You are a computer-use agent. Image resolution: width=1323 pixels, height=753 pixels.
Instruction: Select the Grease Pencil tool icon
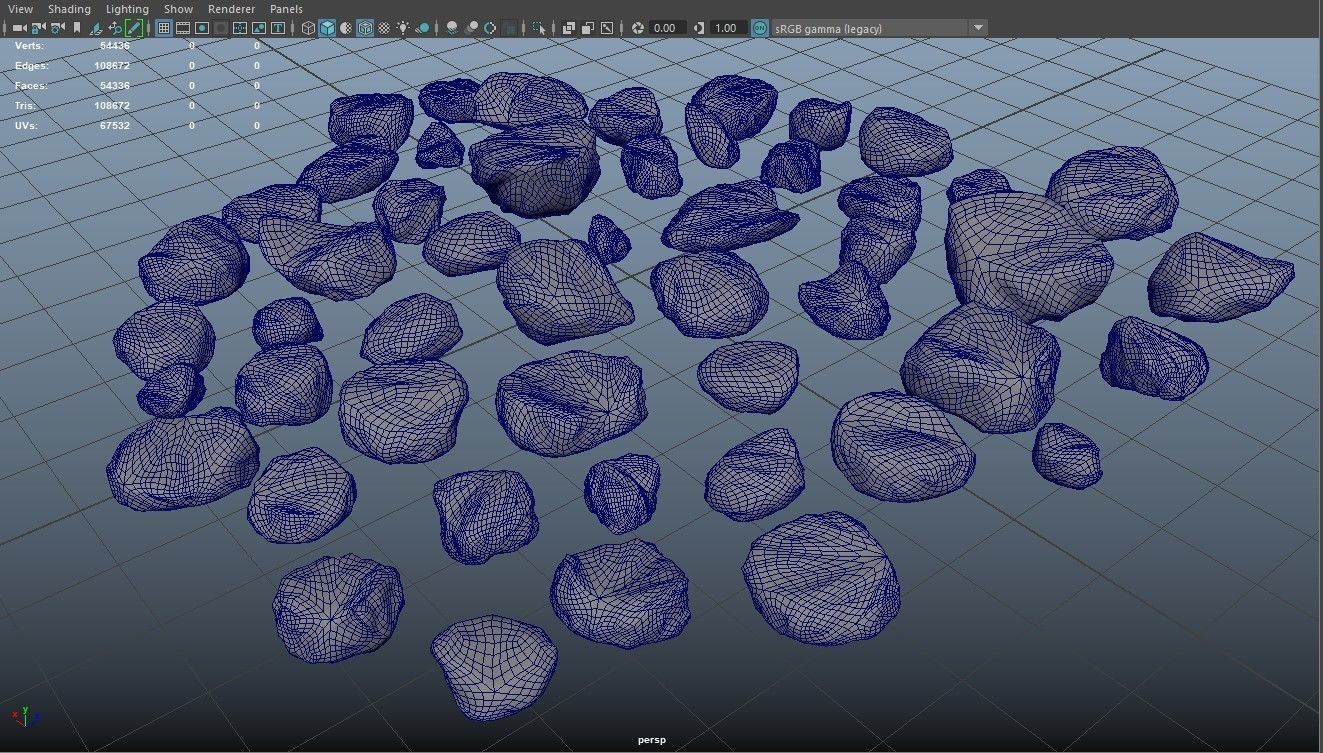tap(134, 28)
